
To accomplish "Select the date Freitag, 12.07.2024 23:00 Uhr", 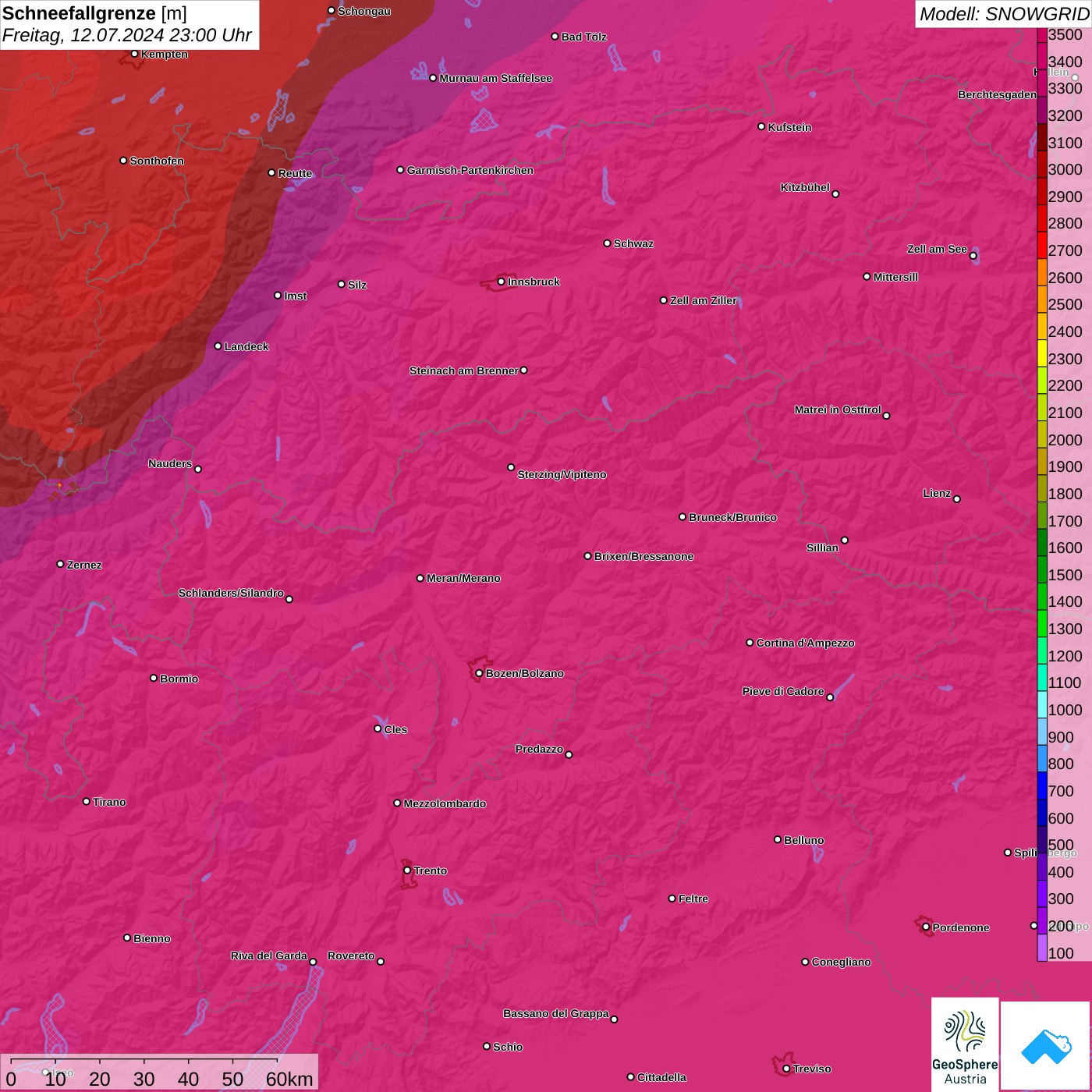I will pos(127,35).
